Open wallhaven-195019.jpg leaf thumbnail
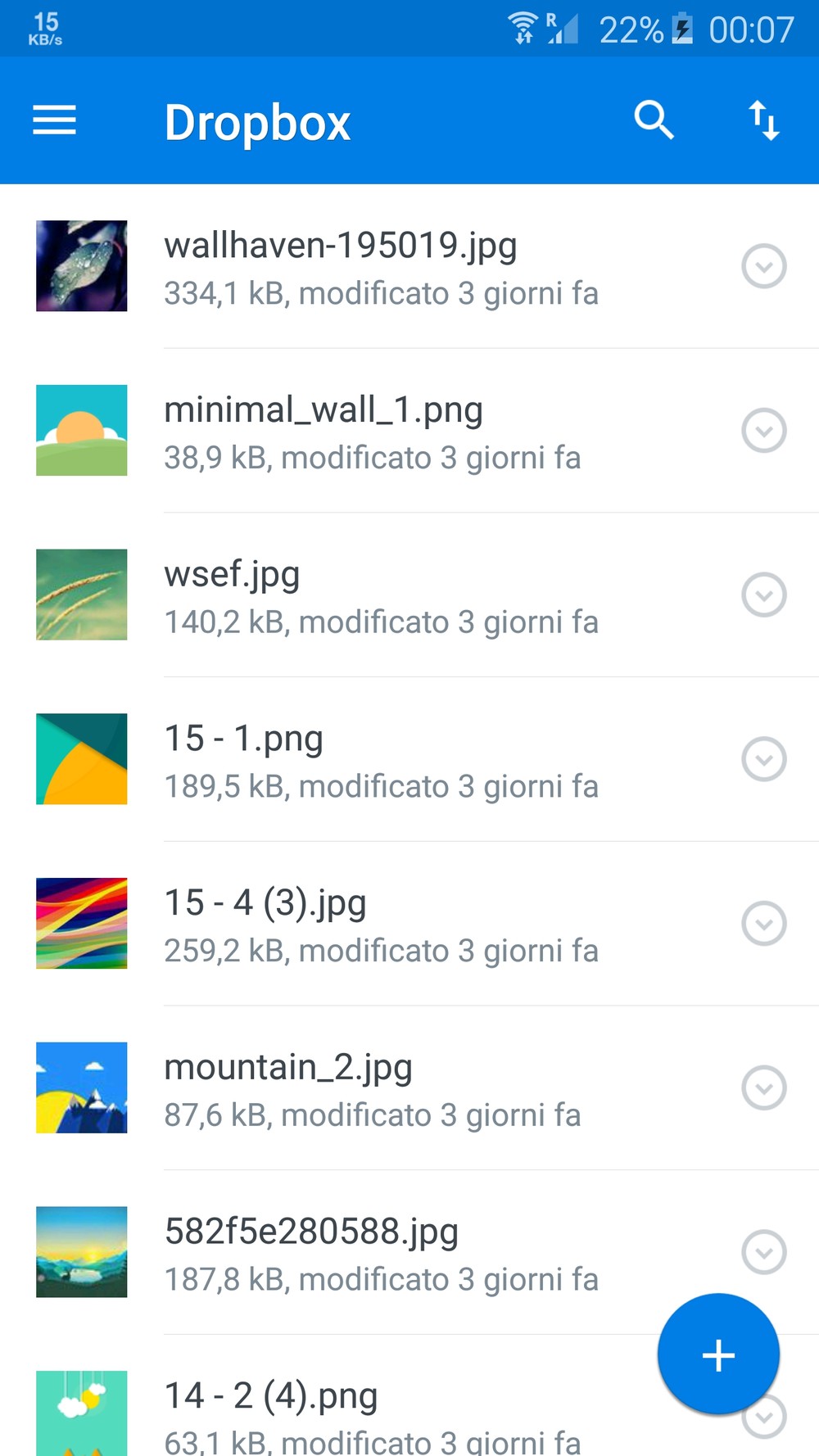The width and height of the screenshot is (819, 1456). [x=81, y=265]
